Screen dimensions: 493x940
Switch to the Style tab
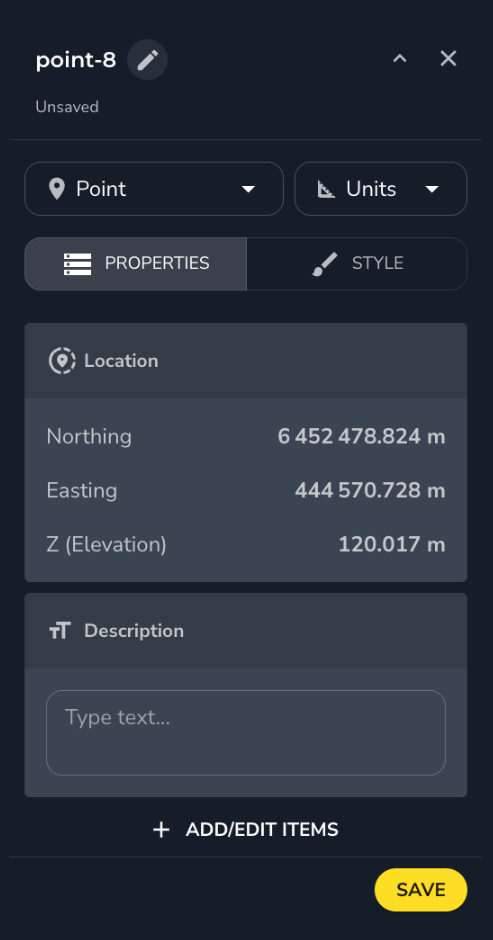(x=357, y=264)
